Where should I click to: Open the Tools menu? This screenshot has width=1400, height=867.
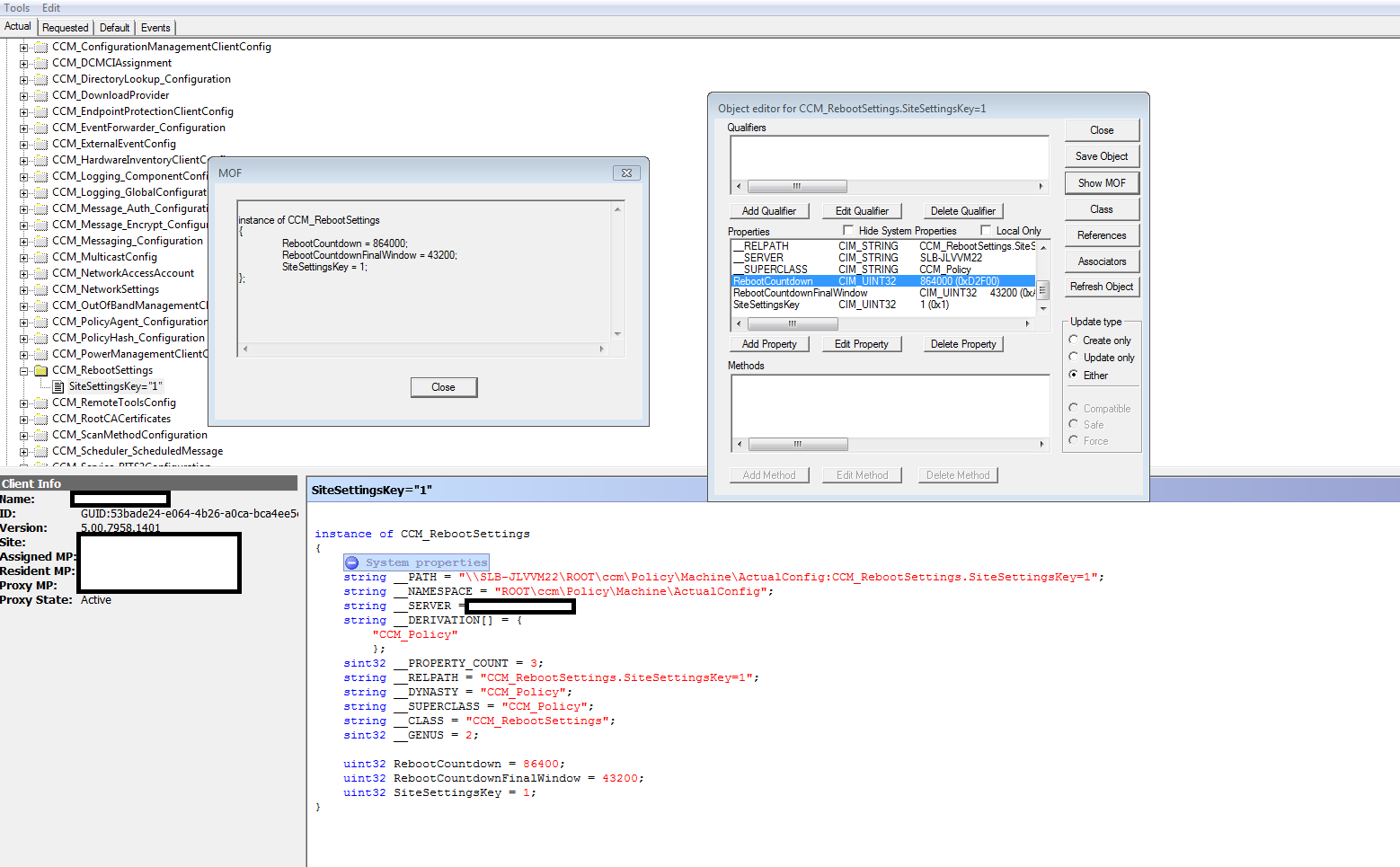[17, 8]
